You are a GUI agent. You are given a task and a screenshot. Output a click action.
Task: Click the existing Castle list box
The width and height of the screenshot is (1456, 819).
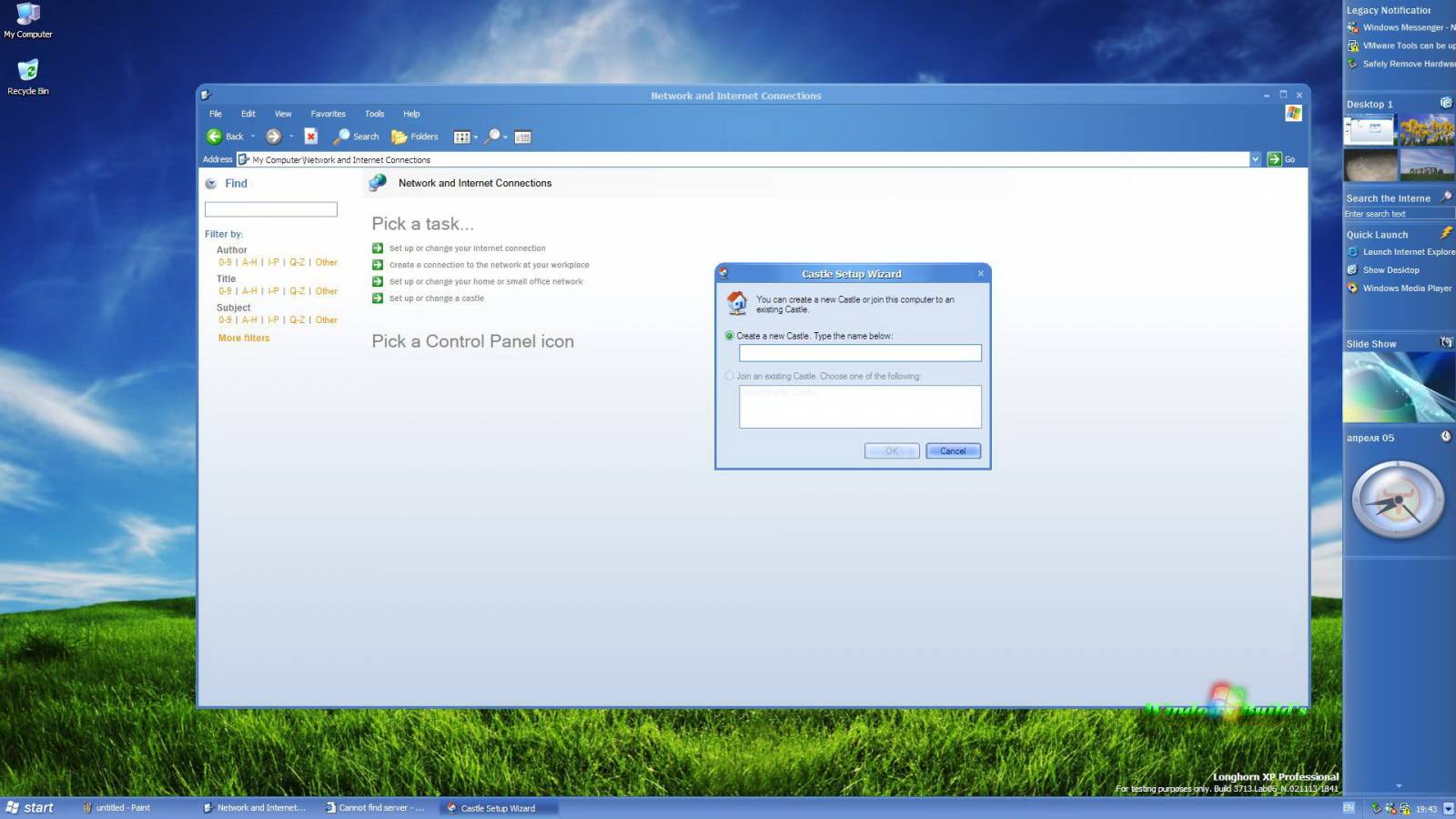(x=860, y=407)
